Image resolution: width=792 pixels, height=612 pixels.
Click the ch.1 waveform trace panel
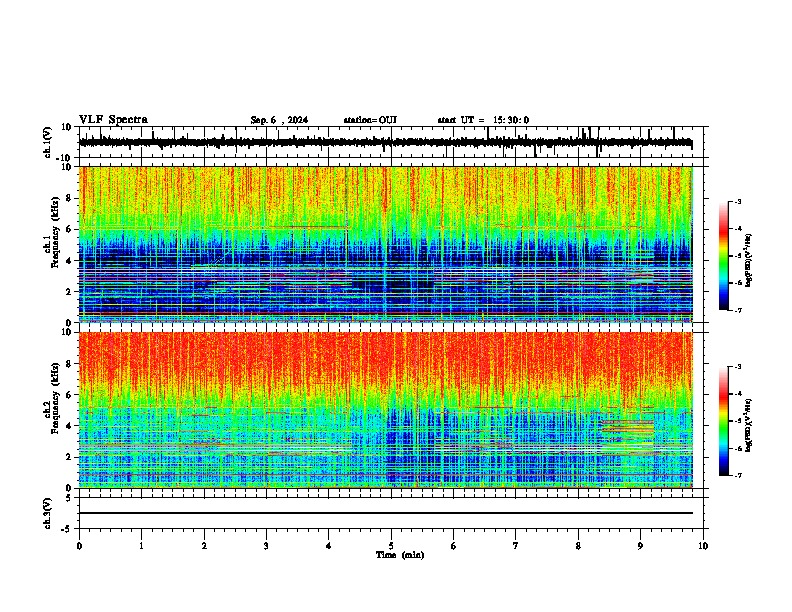[x=391, y=142]
